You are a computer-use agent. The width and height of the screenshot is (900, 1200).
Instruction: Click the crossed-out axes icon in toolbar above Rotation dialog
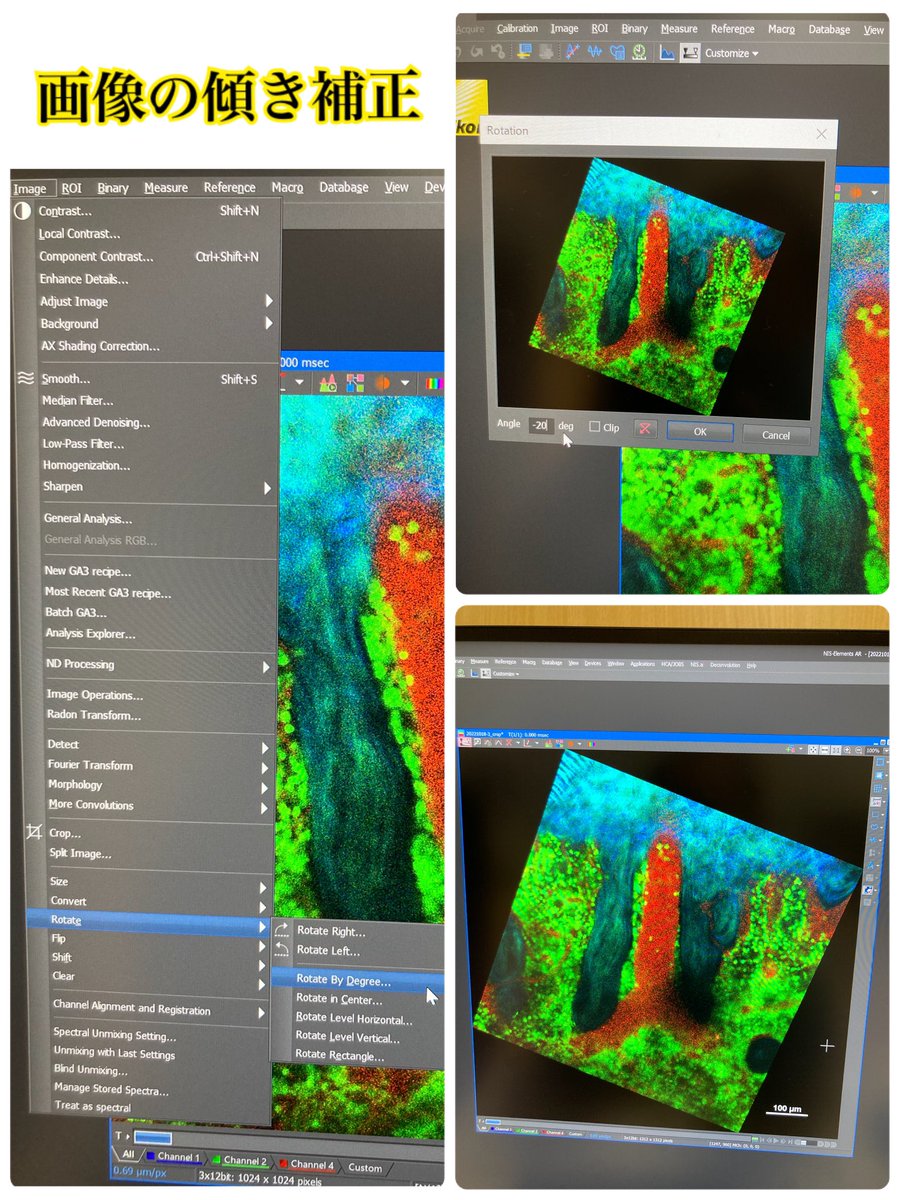click(573, 52)
